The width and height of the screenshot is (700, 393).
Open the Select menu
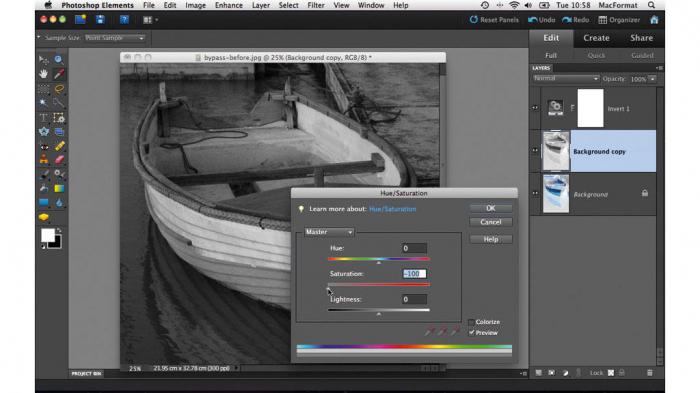pos(288,5)
